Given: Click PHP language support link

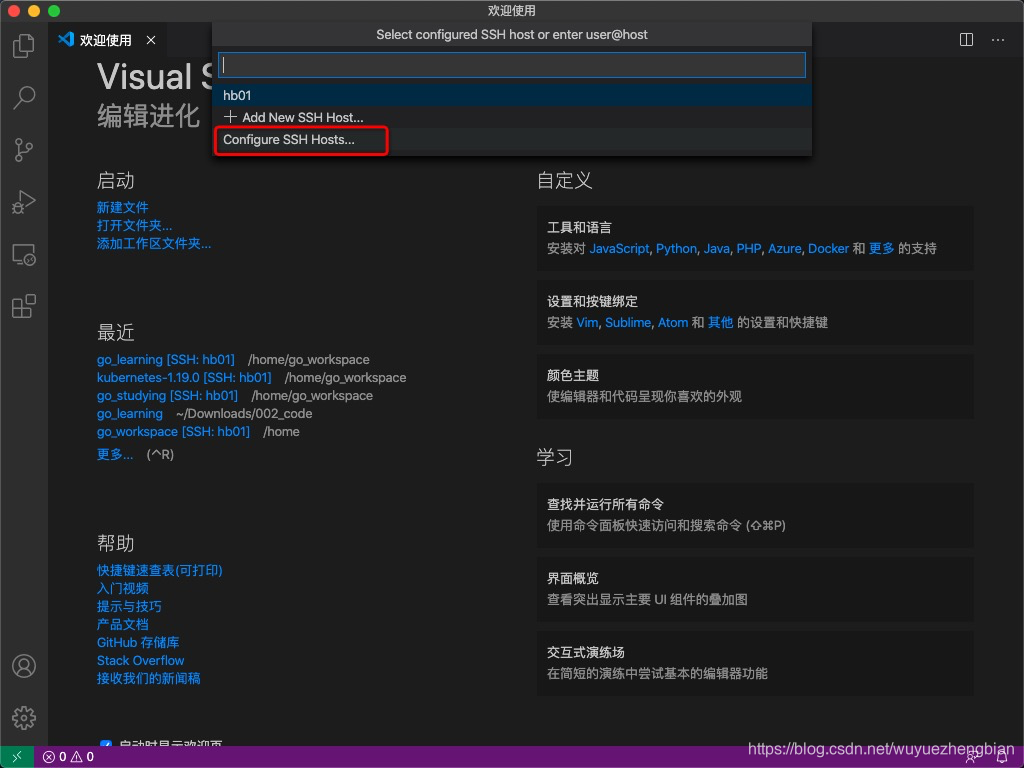Looking at the screenshot, I should point(749,249).
